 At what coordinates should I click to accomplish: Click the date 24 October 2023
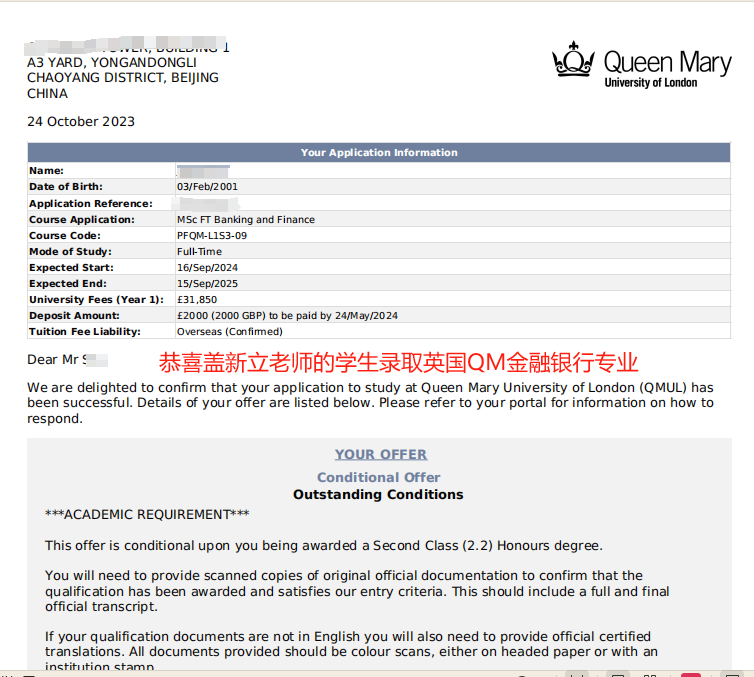pos(81,122)
